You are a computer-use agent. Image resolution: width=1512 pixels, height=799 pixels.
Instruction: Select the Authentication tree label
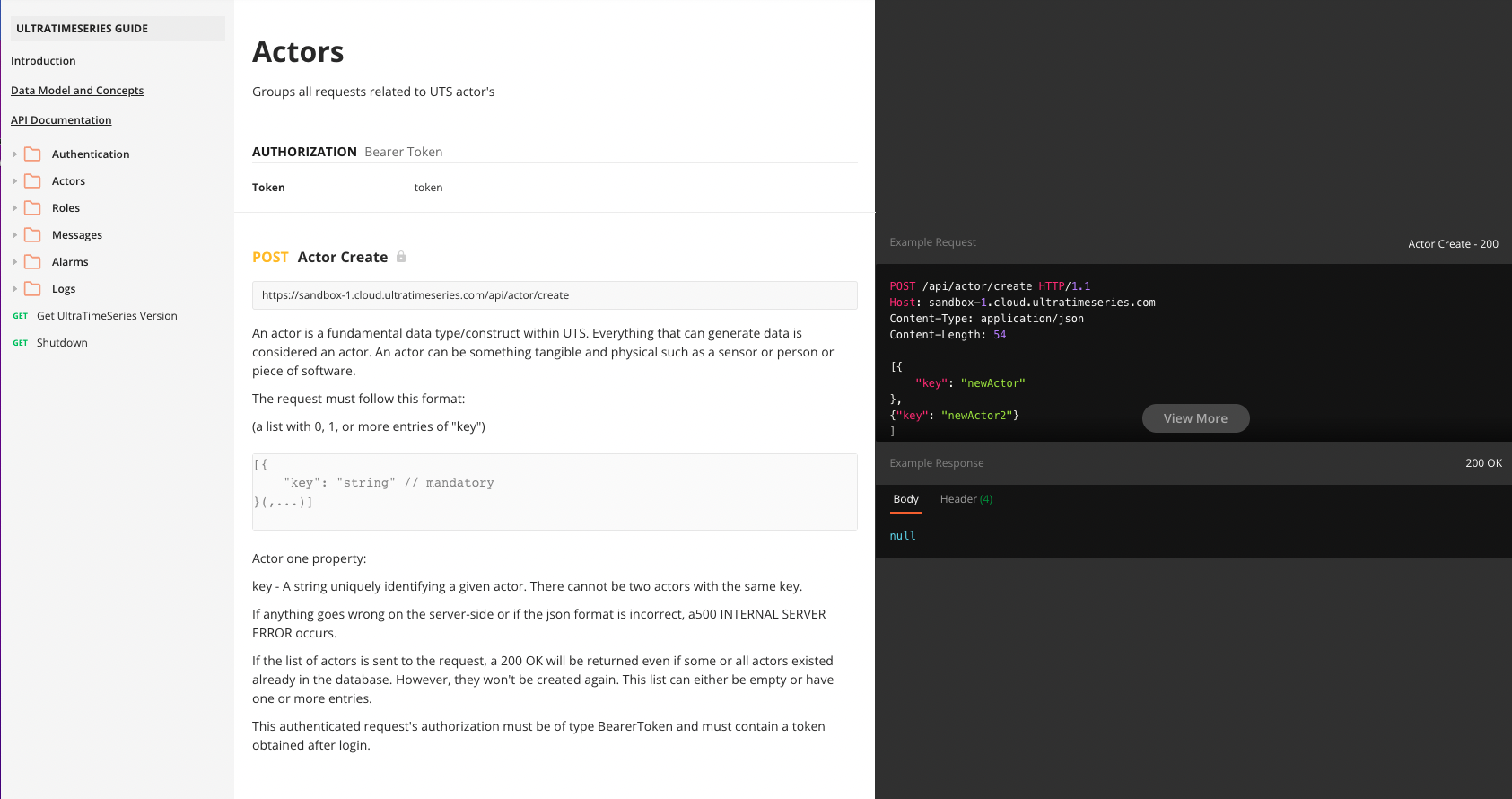pyautogui.click(x=91, y=154)
